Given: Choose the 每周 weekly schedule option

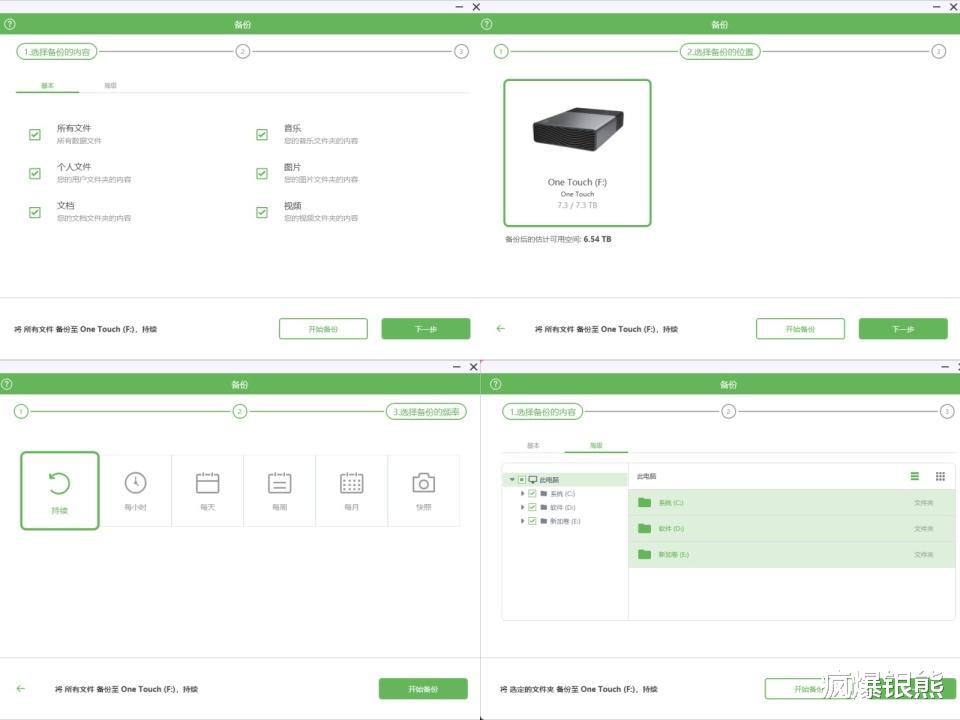Looking at the screenshot, I should pos(279,490).
